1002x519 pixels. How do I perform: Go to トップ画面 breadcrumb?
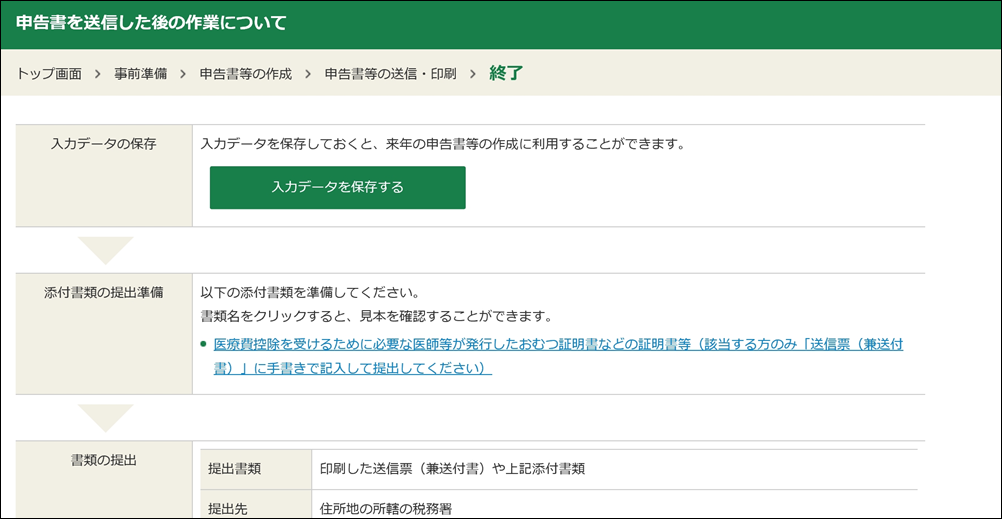pyautogui.click(x=49, y=74)
